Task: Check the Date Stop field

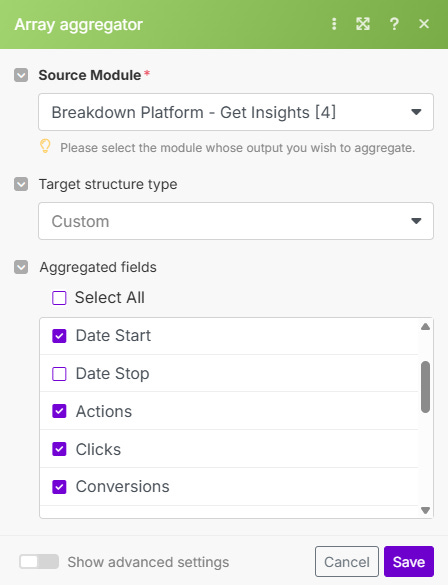Action: [59, 374]
